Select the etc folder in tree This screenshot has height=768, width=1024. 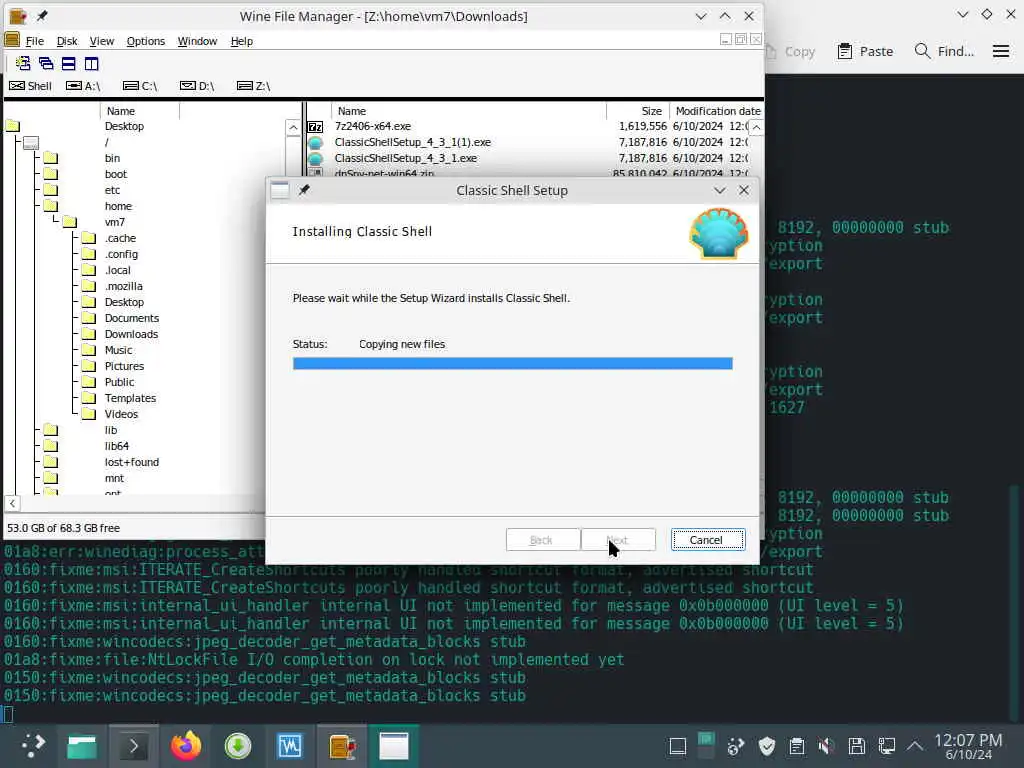click(x=112, y=190)
